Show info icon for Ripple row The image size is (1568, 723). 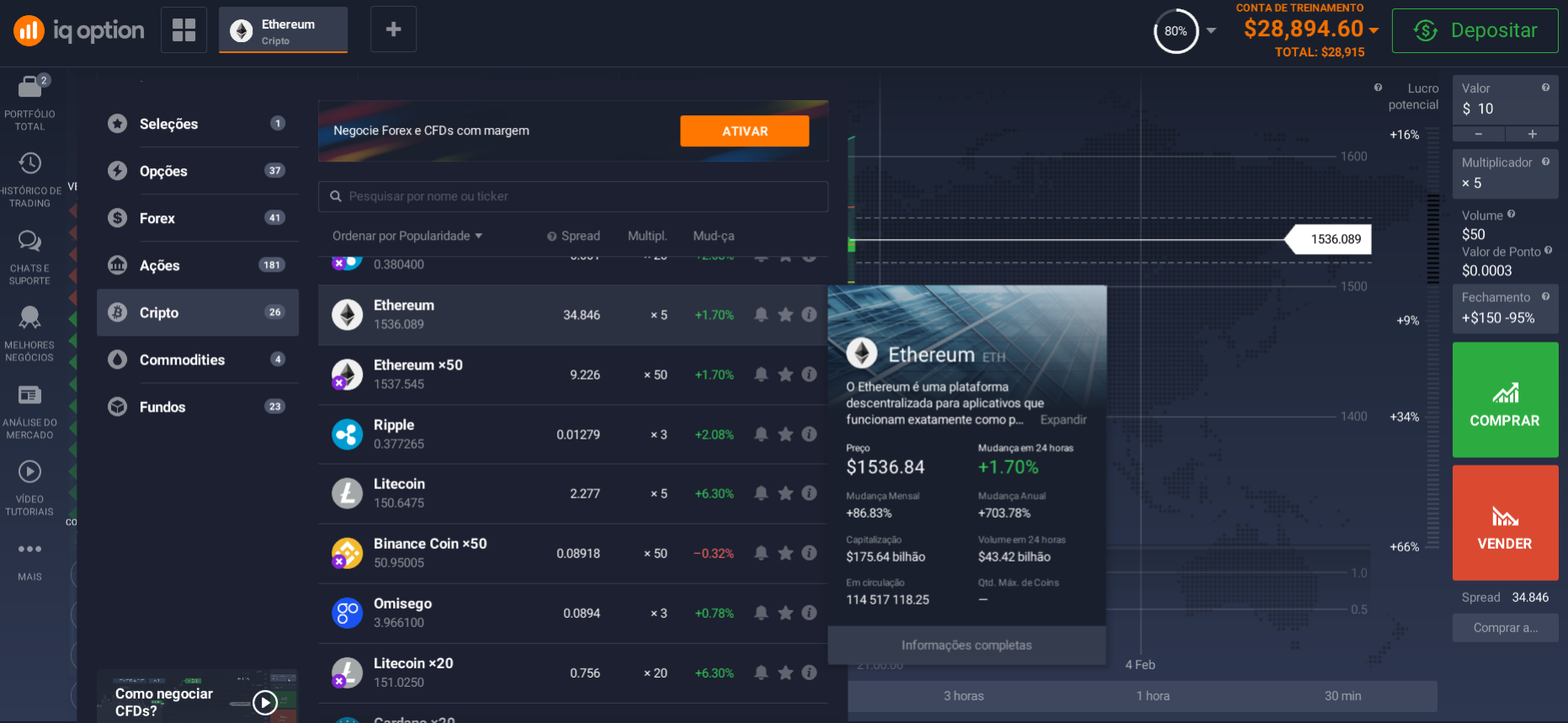[x=810, y=434]
